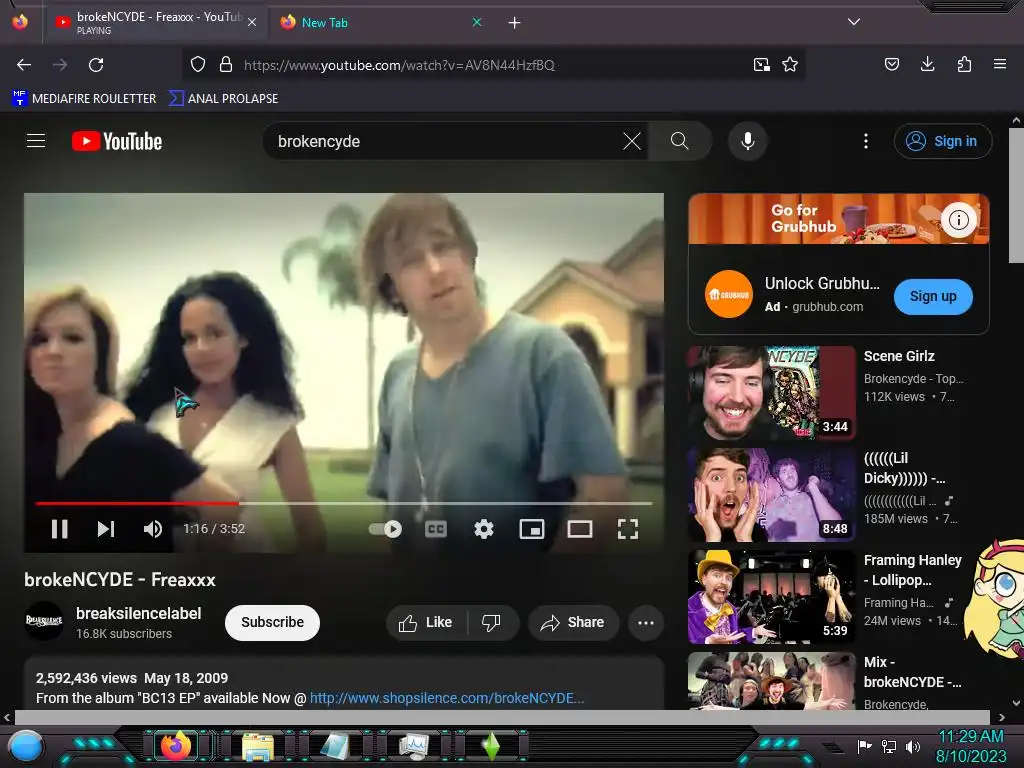Like the brokeNCYDE video
Image resolution: width=1024 pixels, height=768 pixels.
426,622
